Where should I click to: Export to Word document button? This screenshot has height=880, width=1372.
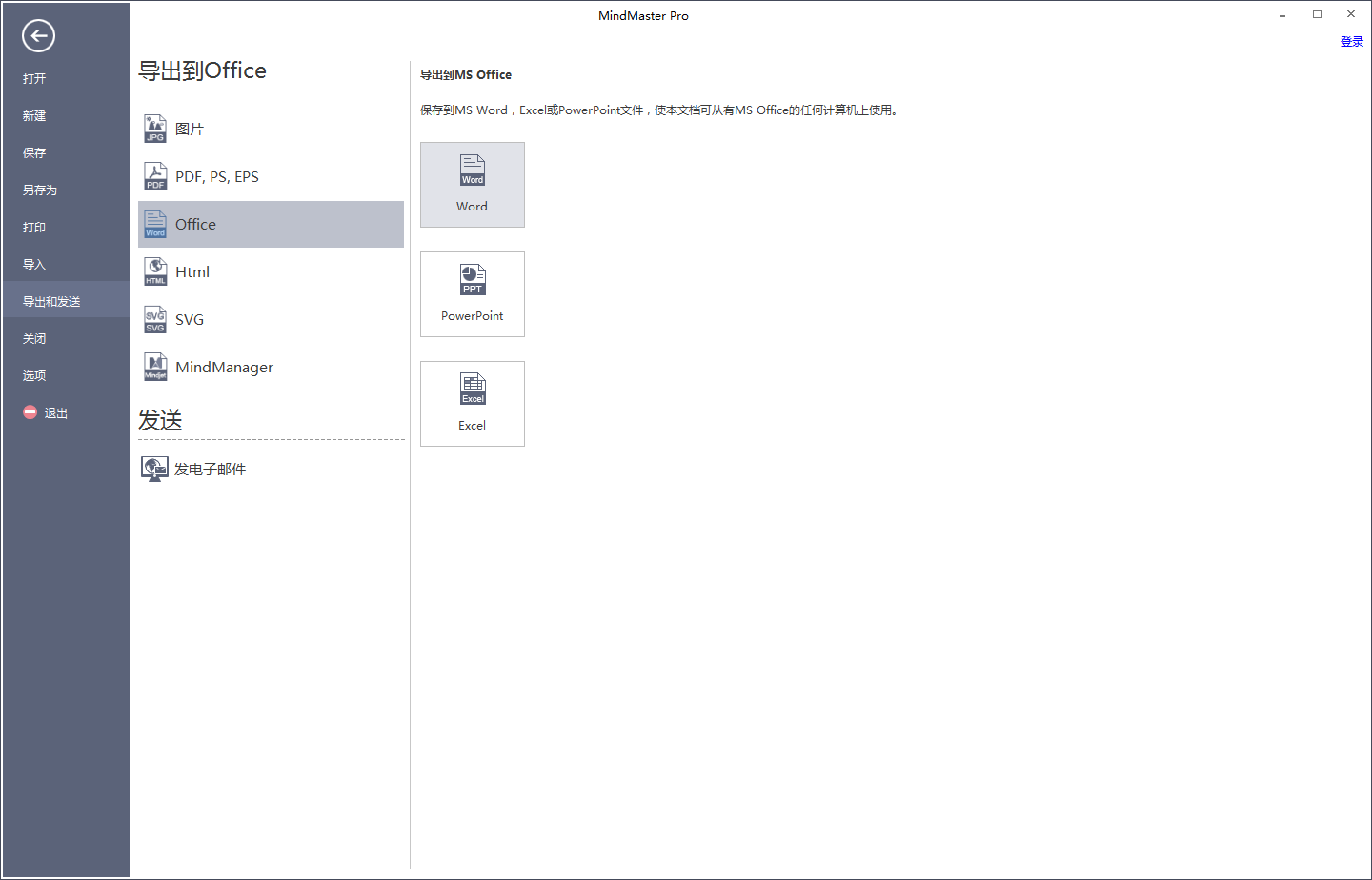pos(473,185)
